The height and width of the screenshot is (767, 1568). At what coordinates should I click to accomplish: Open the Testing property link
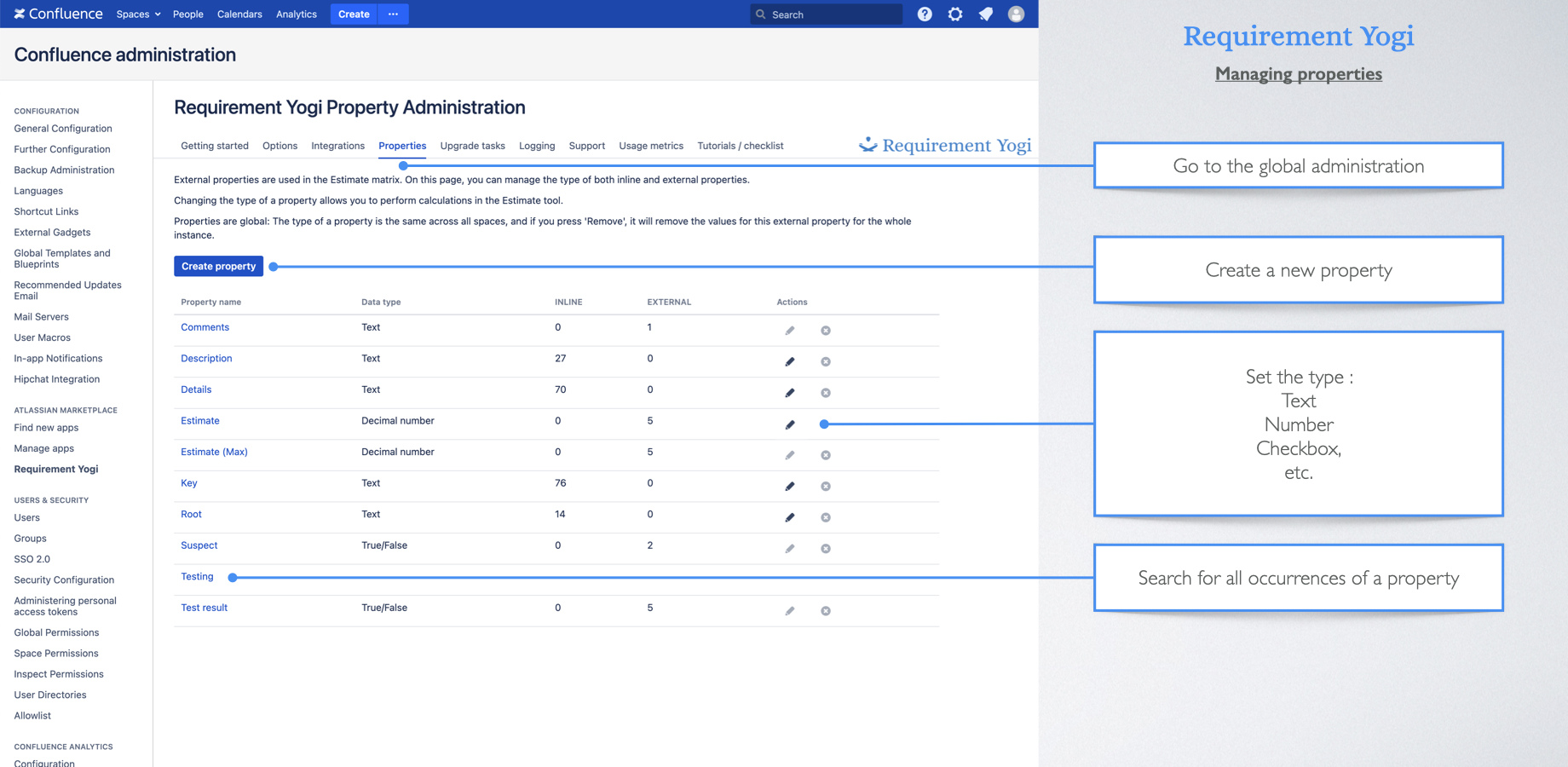[x=197, y=577]
